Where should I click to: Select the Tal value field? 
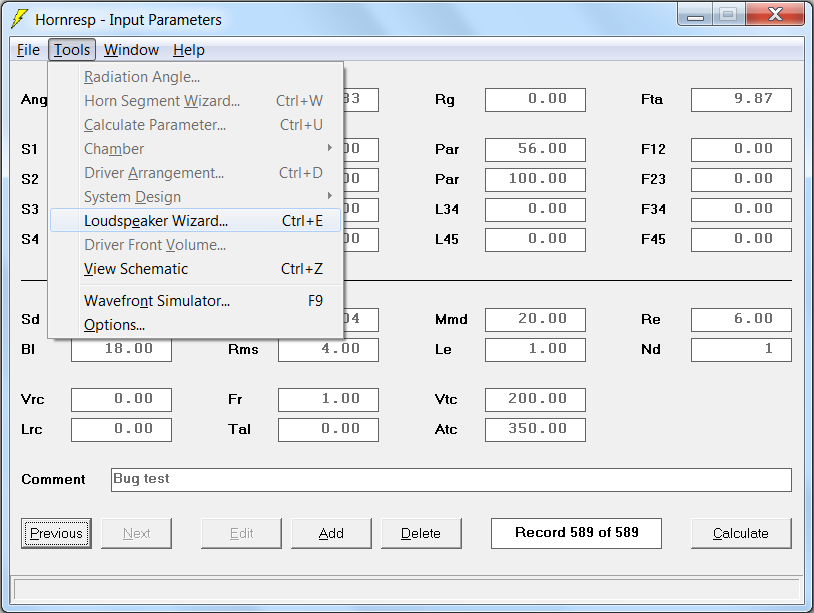tap(329, 430)
